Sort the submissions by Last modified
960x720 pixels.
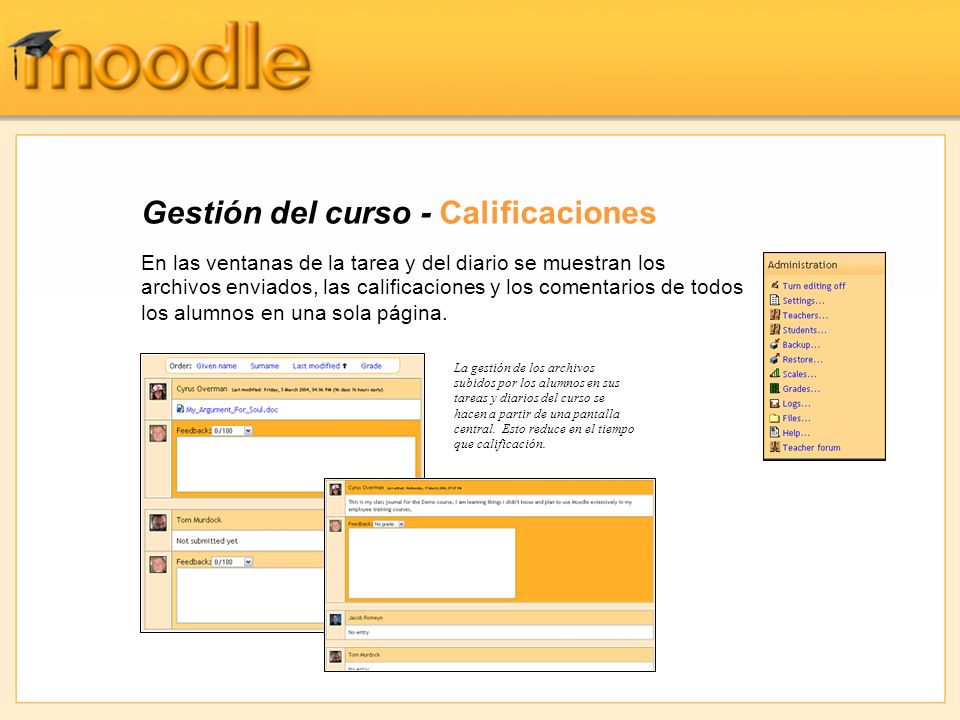point(316,366)
